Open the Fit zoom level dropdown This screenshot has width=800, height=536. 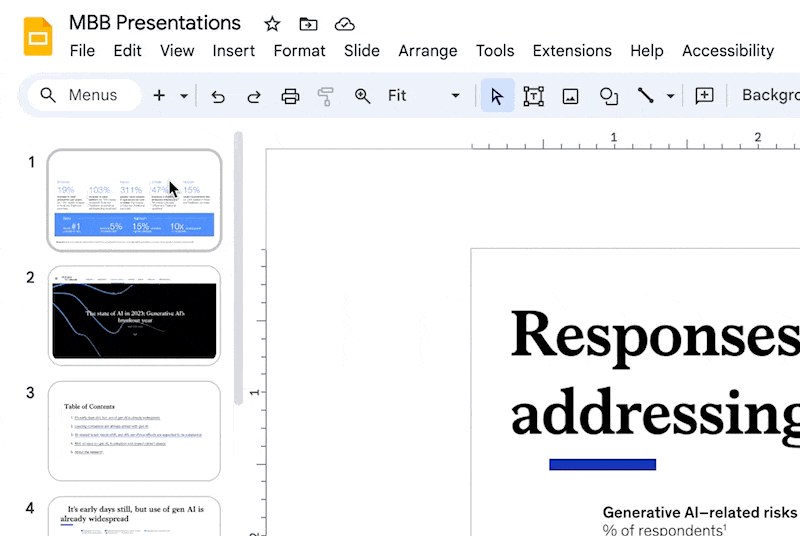[423, 95]
